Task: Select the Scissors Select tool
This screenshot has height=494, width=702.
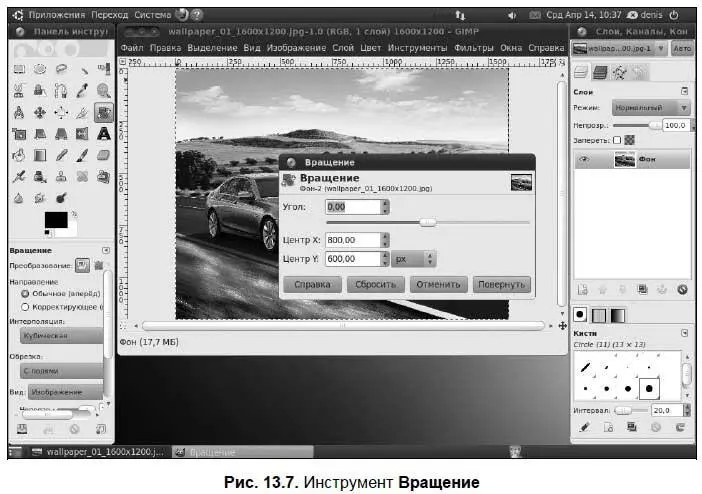Action: [x=19, y=90]
